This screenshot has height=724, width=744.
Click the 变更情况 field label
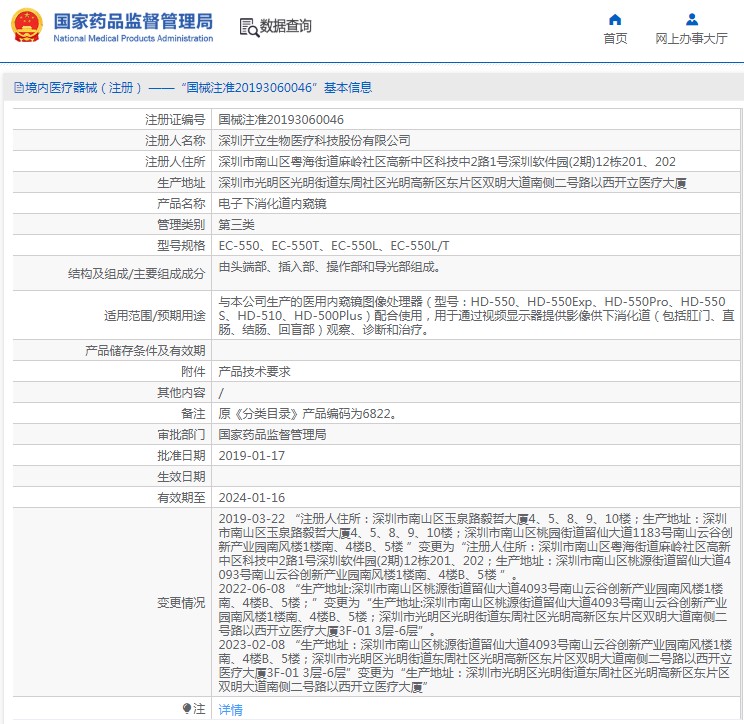coord(181,603)
